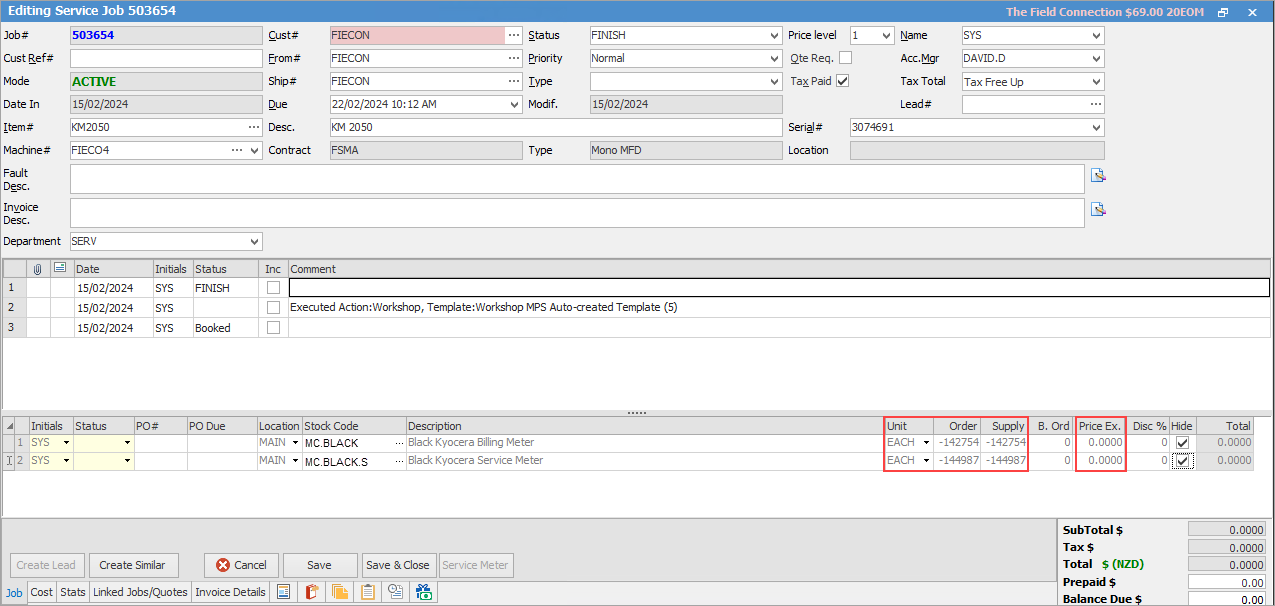Open the Linked Jobs/Quotes tab
The width and height of the screenshot is (1275, 606).
(x=140, y=592)
